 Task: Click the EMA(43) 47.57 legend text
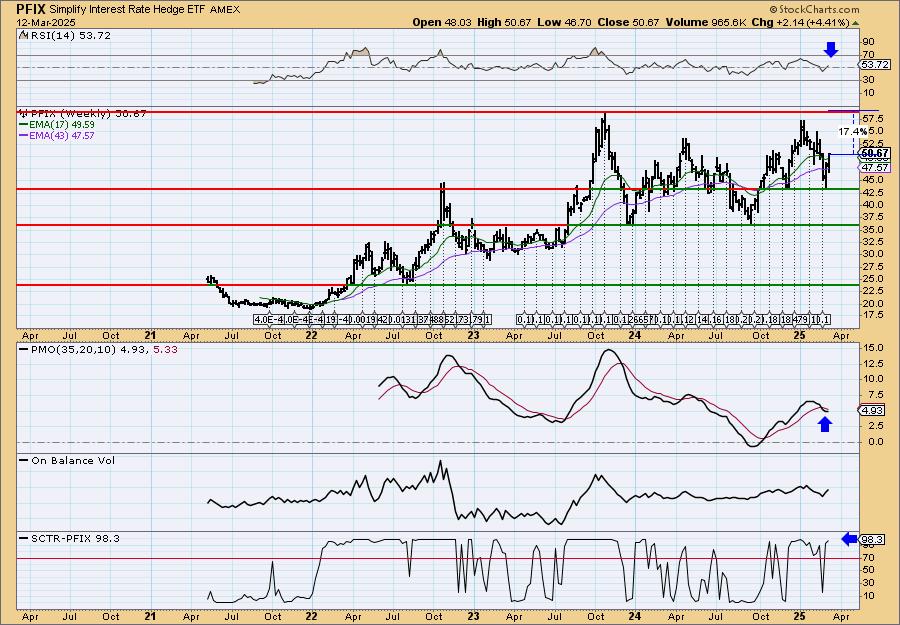[62, 136]
